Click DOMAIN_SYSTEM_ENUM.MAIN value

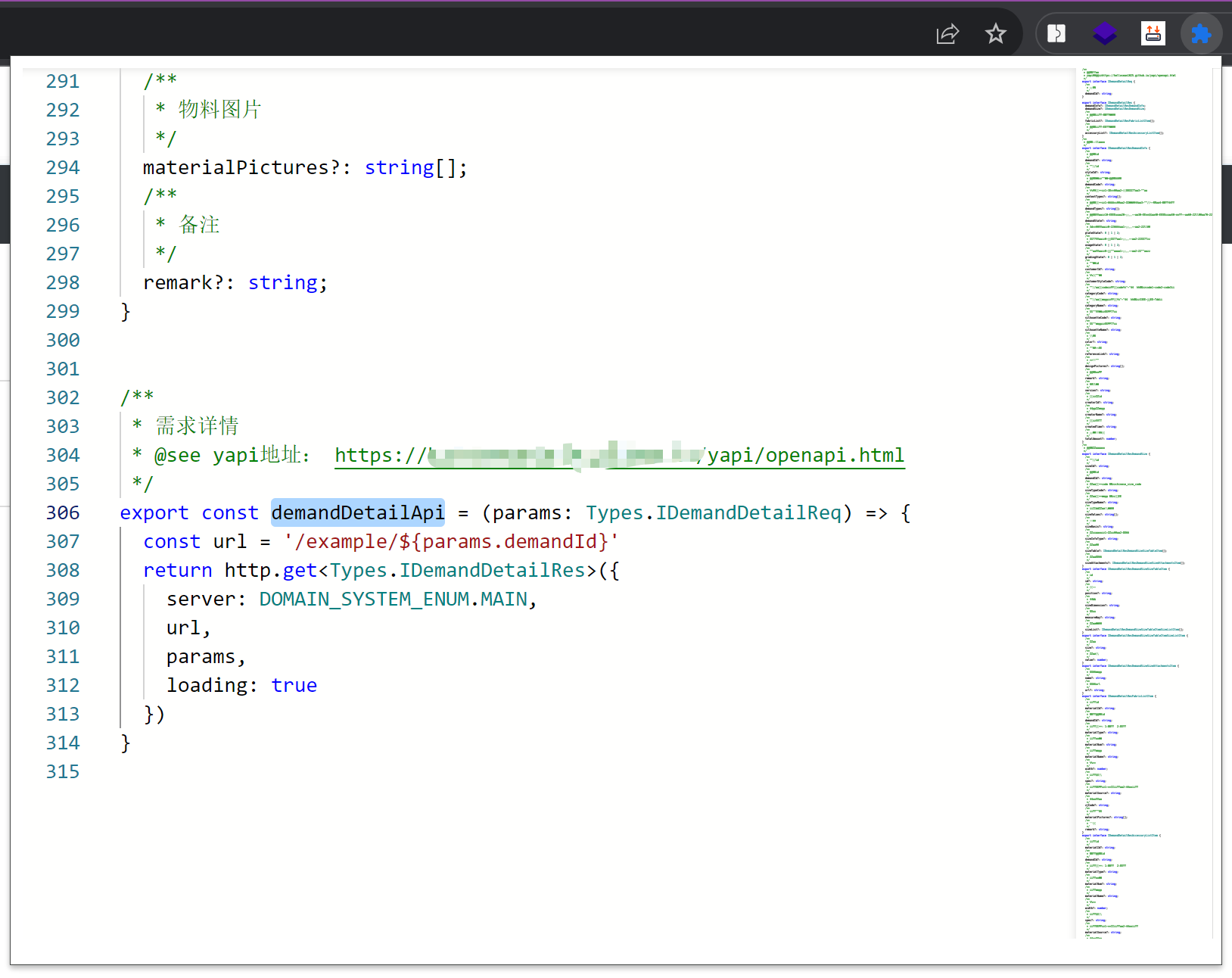394,599
